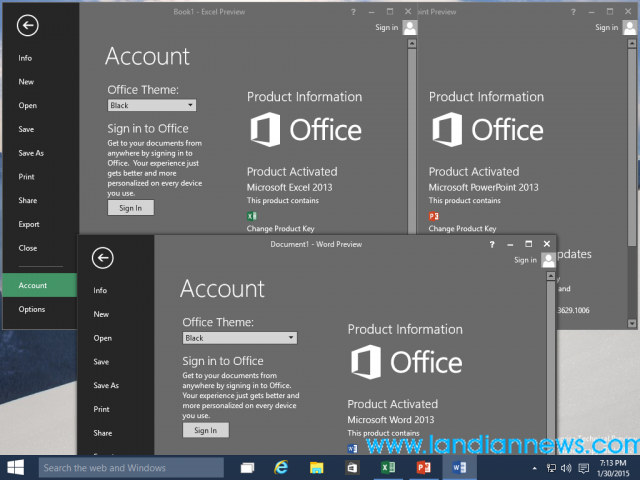Click the back arrow in the Word backstage
Image resolution: width=640 pixels, height=480 pixels.
pos(102,258)
